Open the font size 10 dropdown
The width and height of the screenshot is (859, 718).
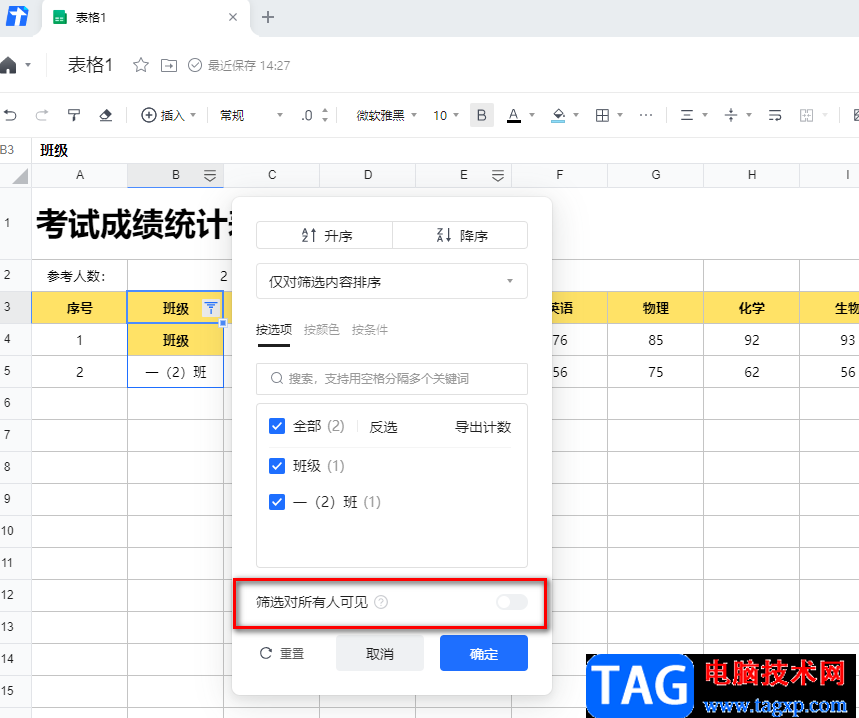click(446, 115)
